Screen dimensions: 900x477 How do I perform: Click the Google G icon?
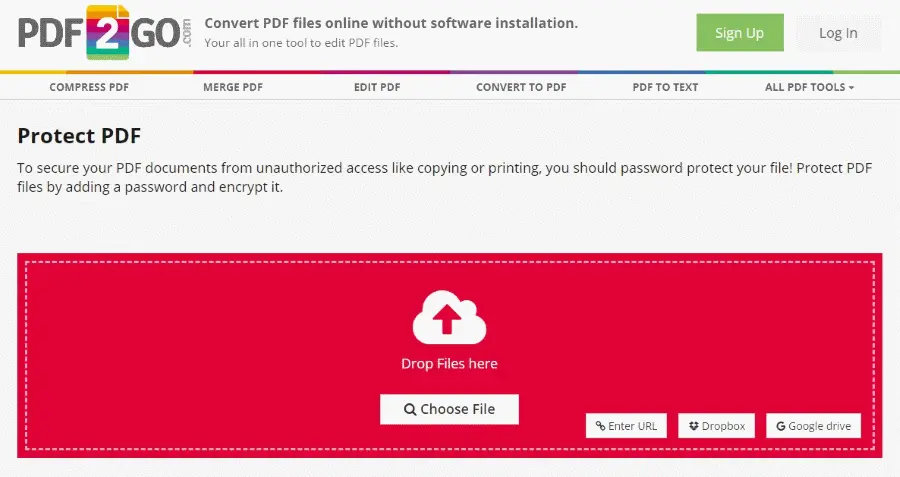click(x=781, y=426)
